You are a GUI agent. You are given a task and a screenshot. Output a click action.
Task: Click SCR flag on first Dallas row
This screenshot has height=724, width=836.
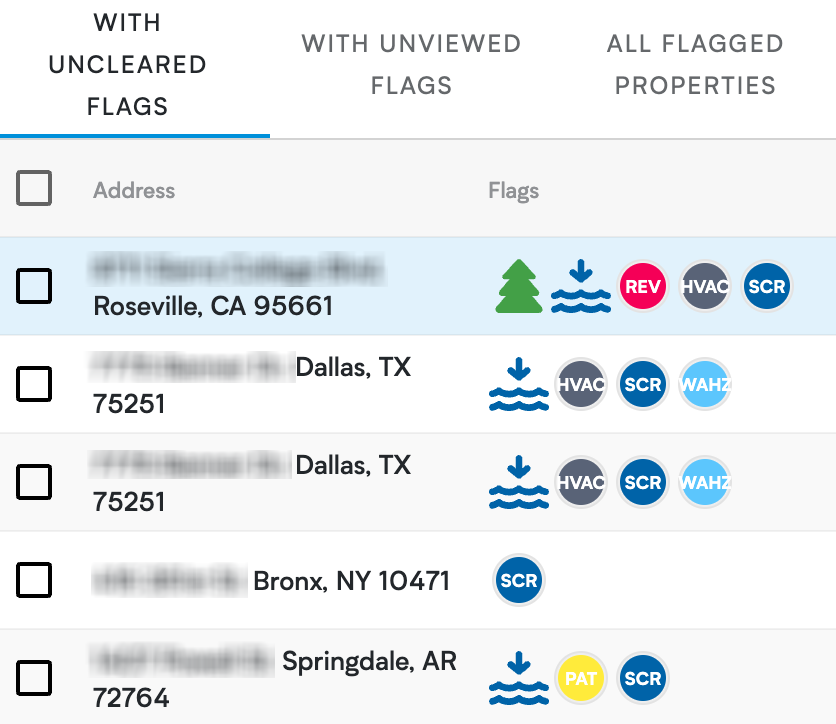[643, 384]
